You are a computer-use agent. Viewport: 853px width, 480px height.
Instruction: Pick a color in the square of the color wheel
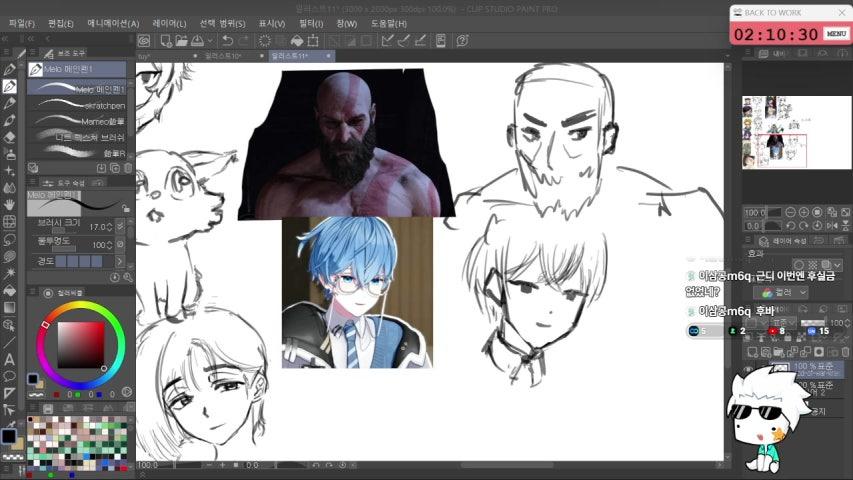tap(81, 345)
